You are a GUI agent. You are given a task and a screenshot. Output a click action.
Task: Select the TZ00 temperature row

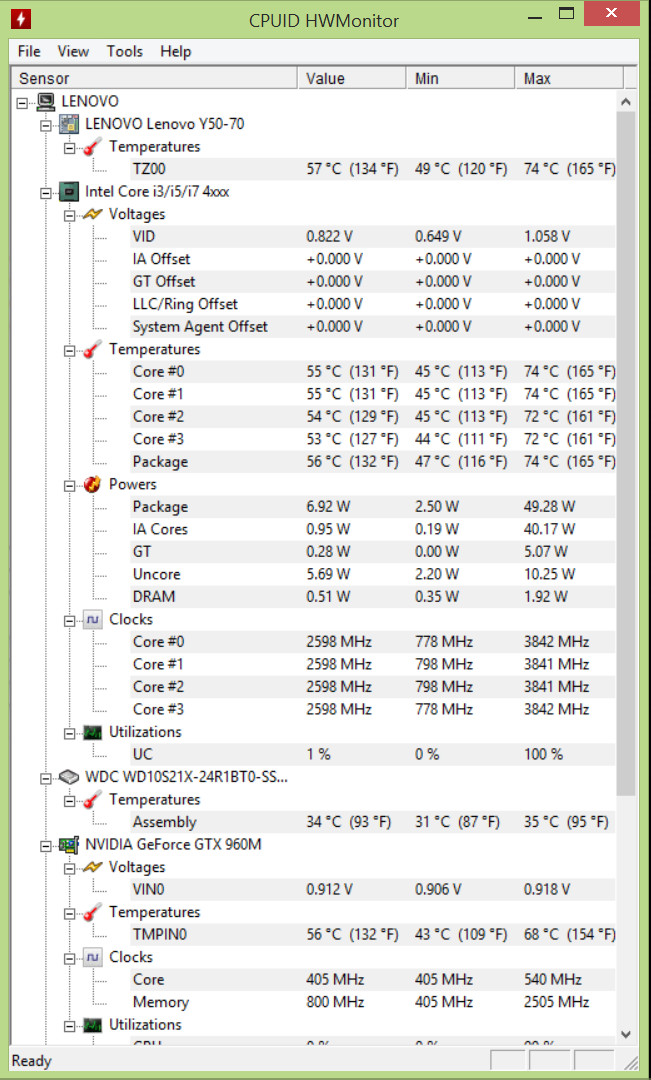coord(372,169)
